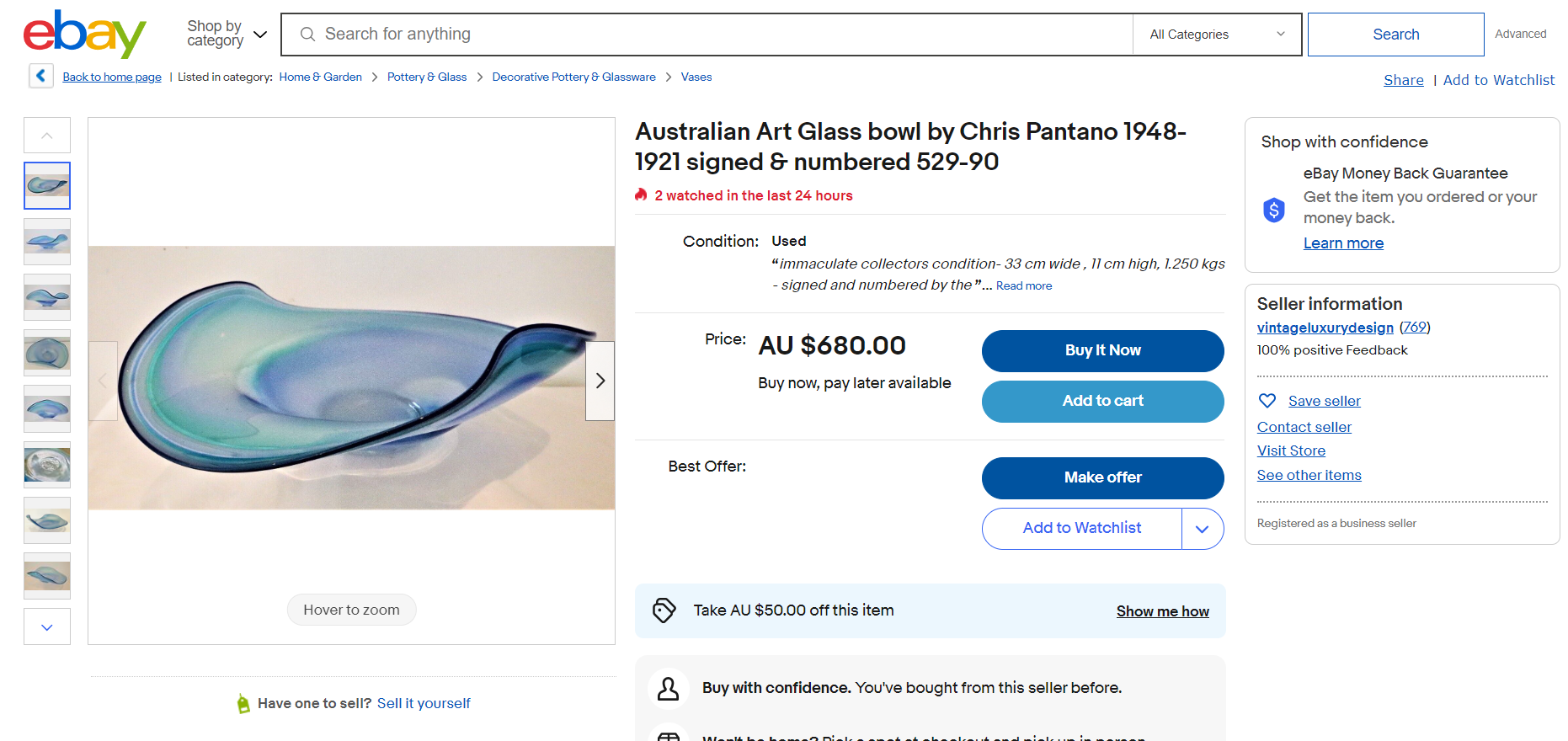Click Read more in the condition description
1568x741 pixels.
pos(1023,286)
